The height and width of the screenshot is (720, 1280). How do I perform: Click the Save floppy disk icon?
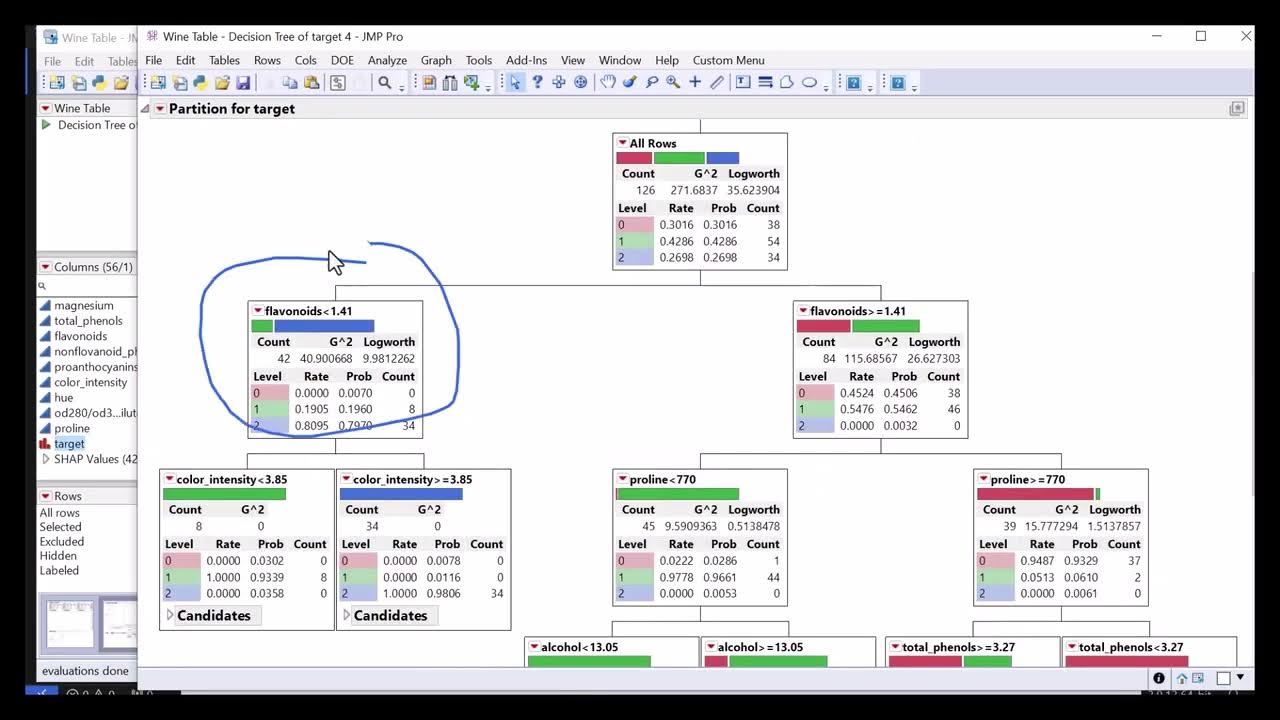(243, 83)
